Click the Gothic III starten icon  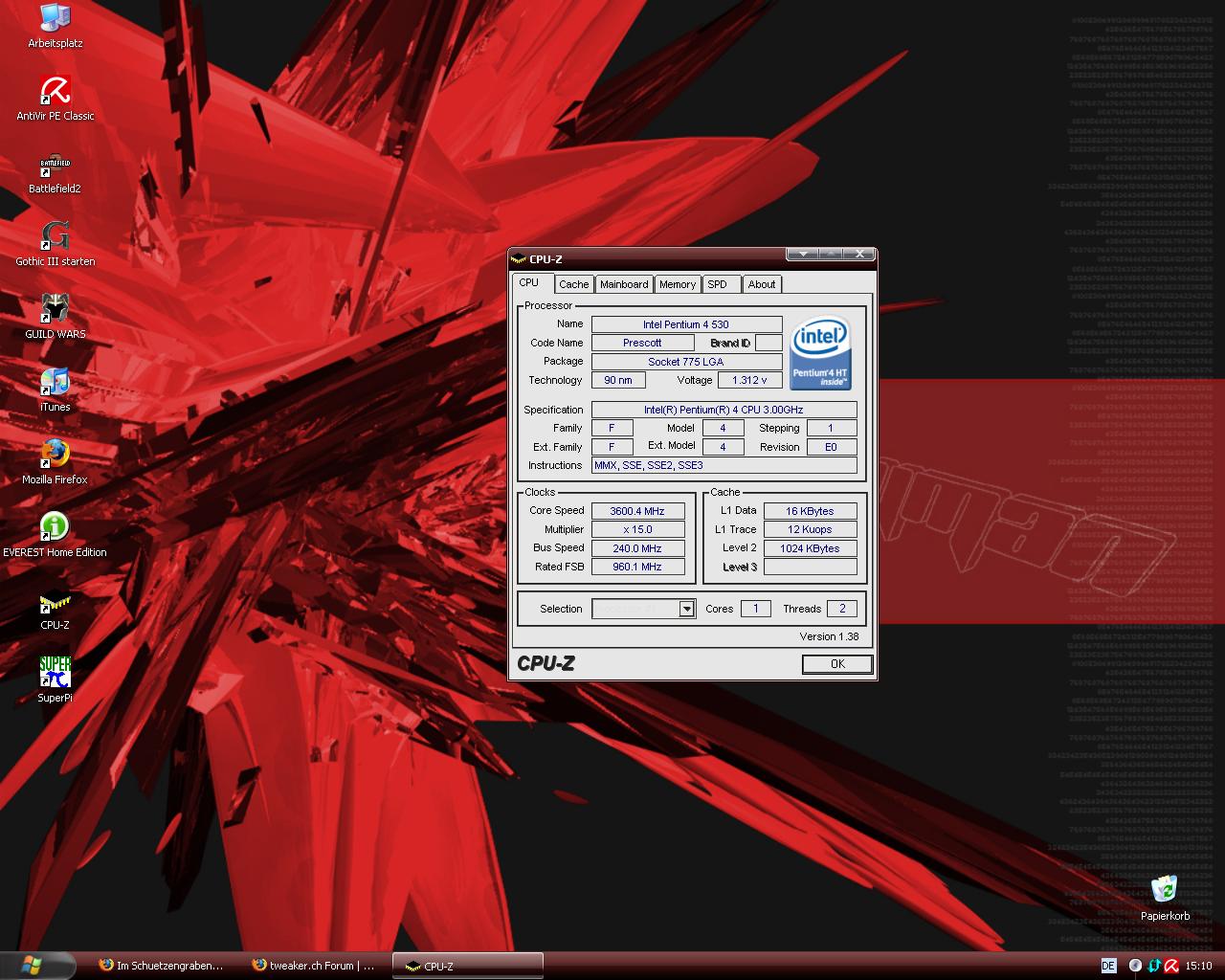tap(55, 237)
